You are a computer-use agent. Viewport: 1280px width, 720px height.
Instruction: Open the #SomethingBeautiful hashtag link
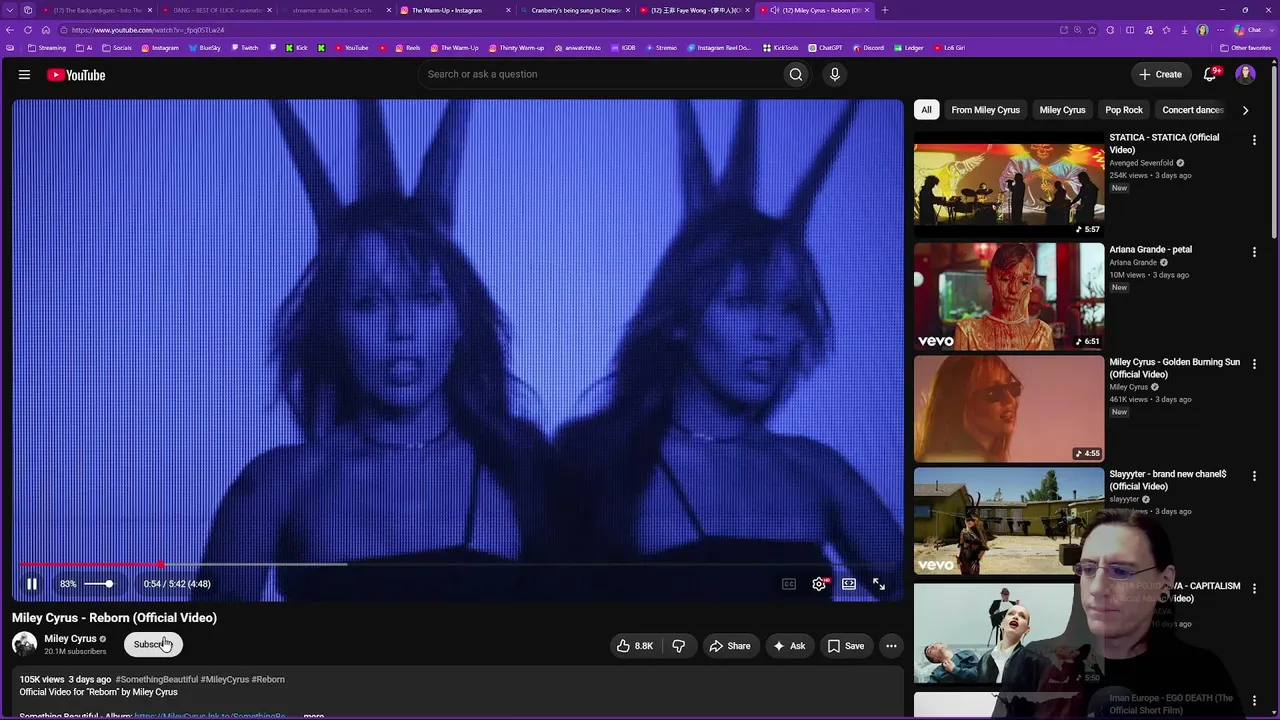coord(157,680)
